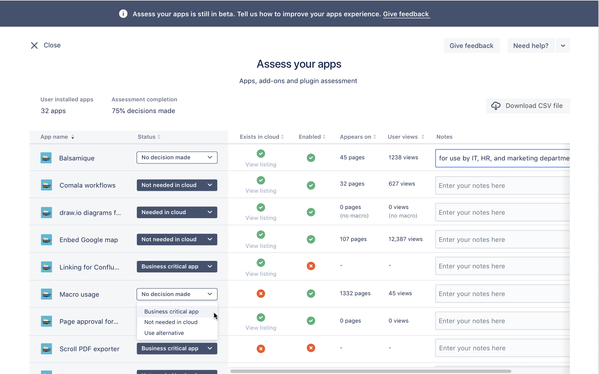Sort the table by Enabled column

(312, 137)
